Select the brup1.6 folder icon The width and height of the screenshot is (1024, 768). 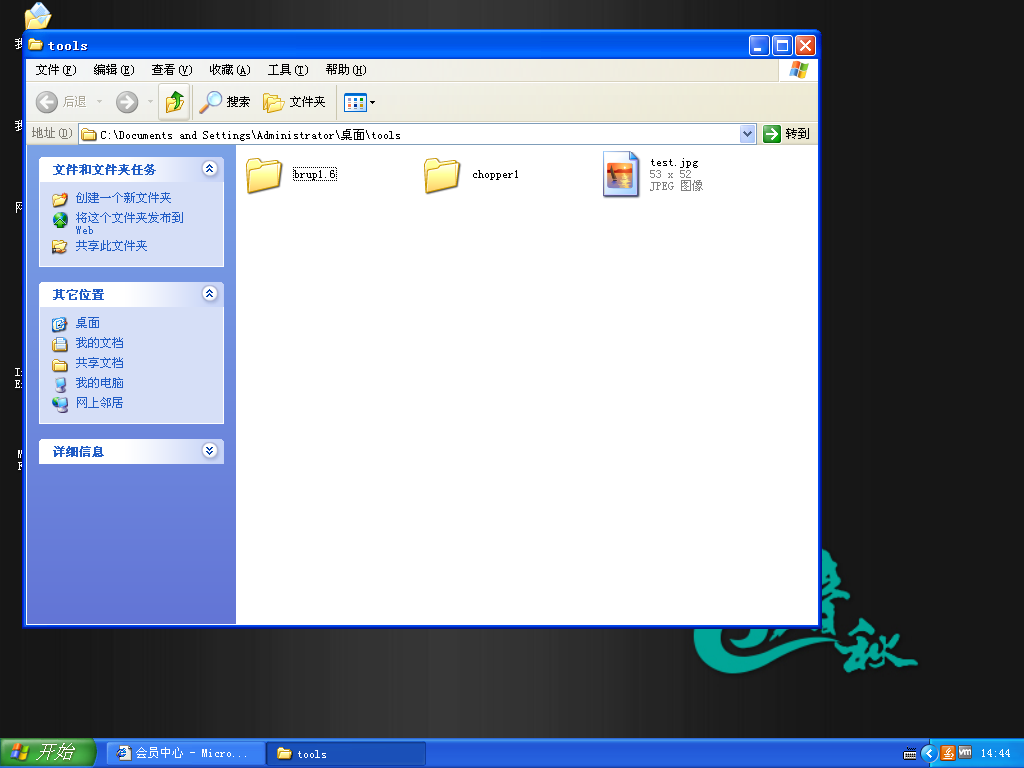264,175
